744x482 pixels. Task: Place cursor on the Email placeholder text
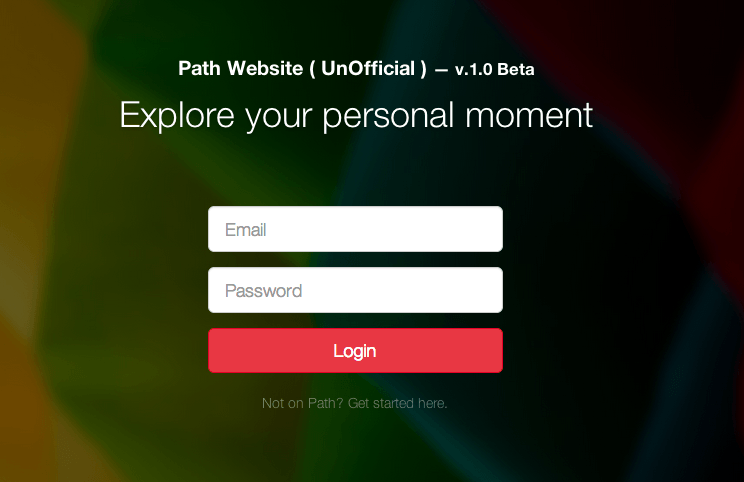click(x=245, y=230)
